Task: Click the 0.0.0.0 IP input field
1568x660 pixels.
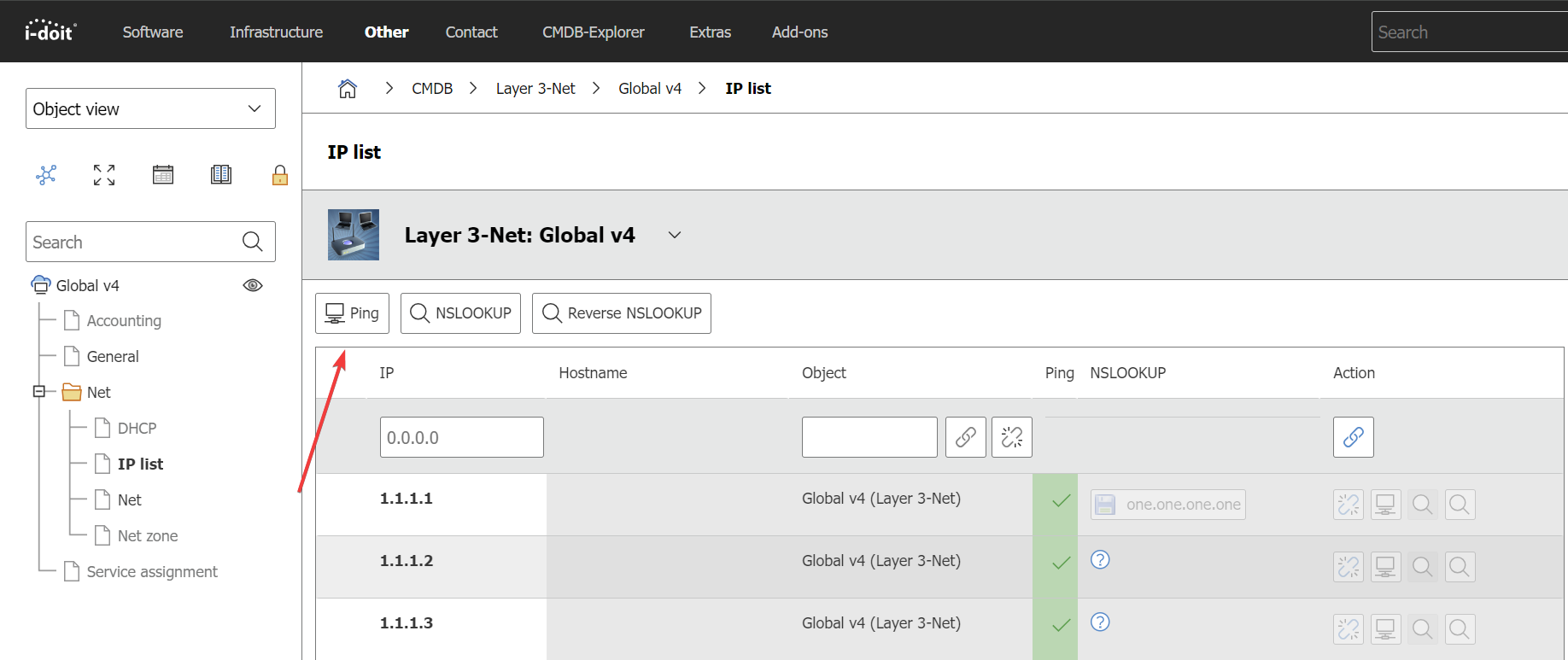Action: point(461,437)
